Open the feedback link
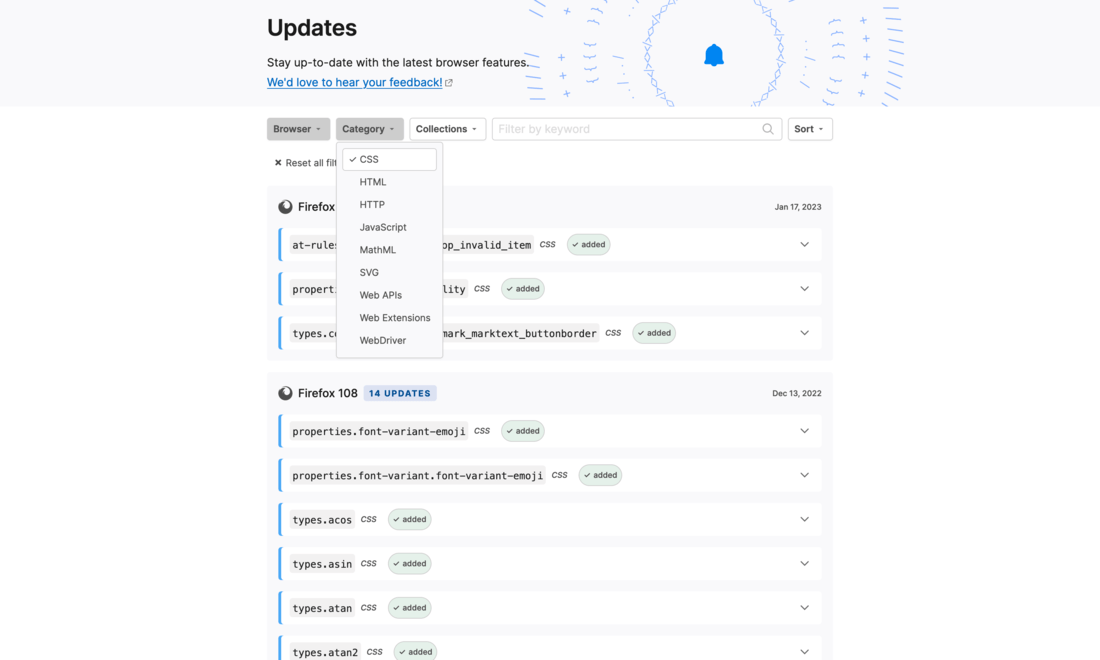This screenshot has height=660, width=1100. (x=354, y=83)
